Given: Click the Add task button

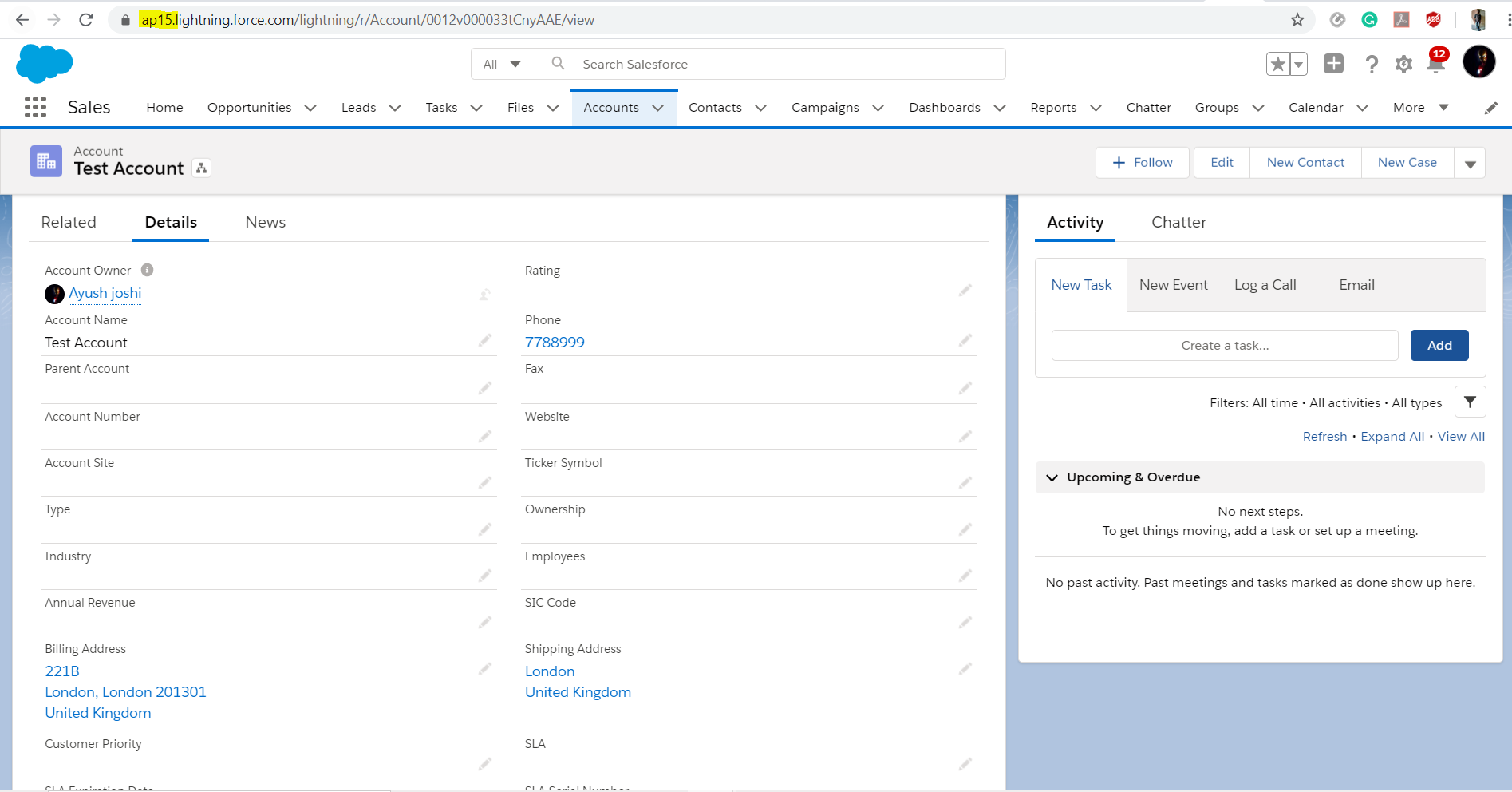Looking at the screenshot, I should click(1439, 346).
